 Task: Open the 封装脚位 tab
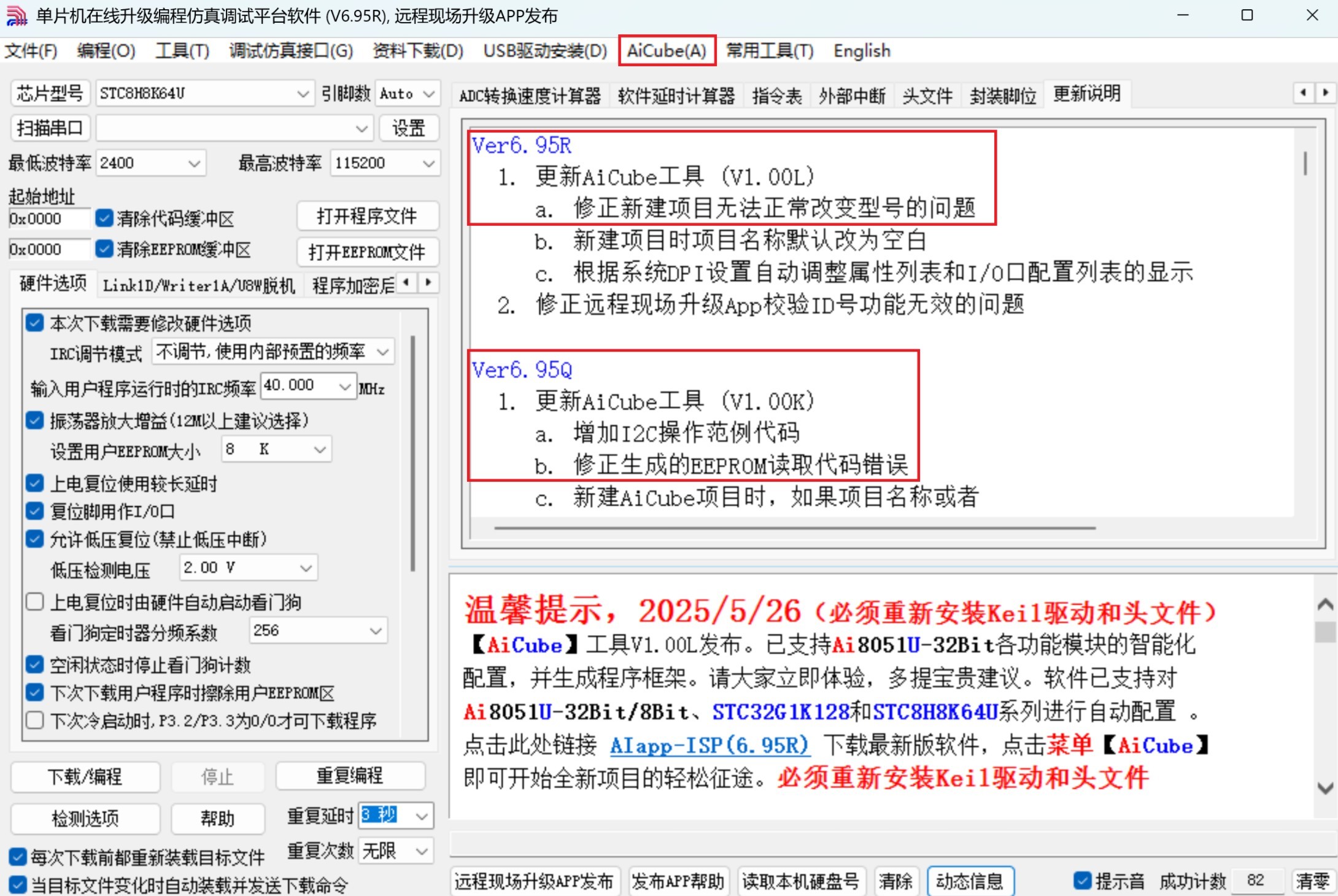pyautogui.click(x=1003, y=96)
